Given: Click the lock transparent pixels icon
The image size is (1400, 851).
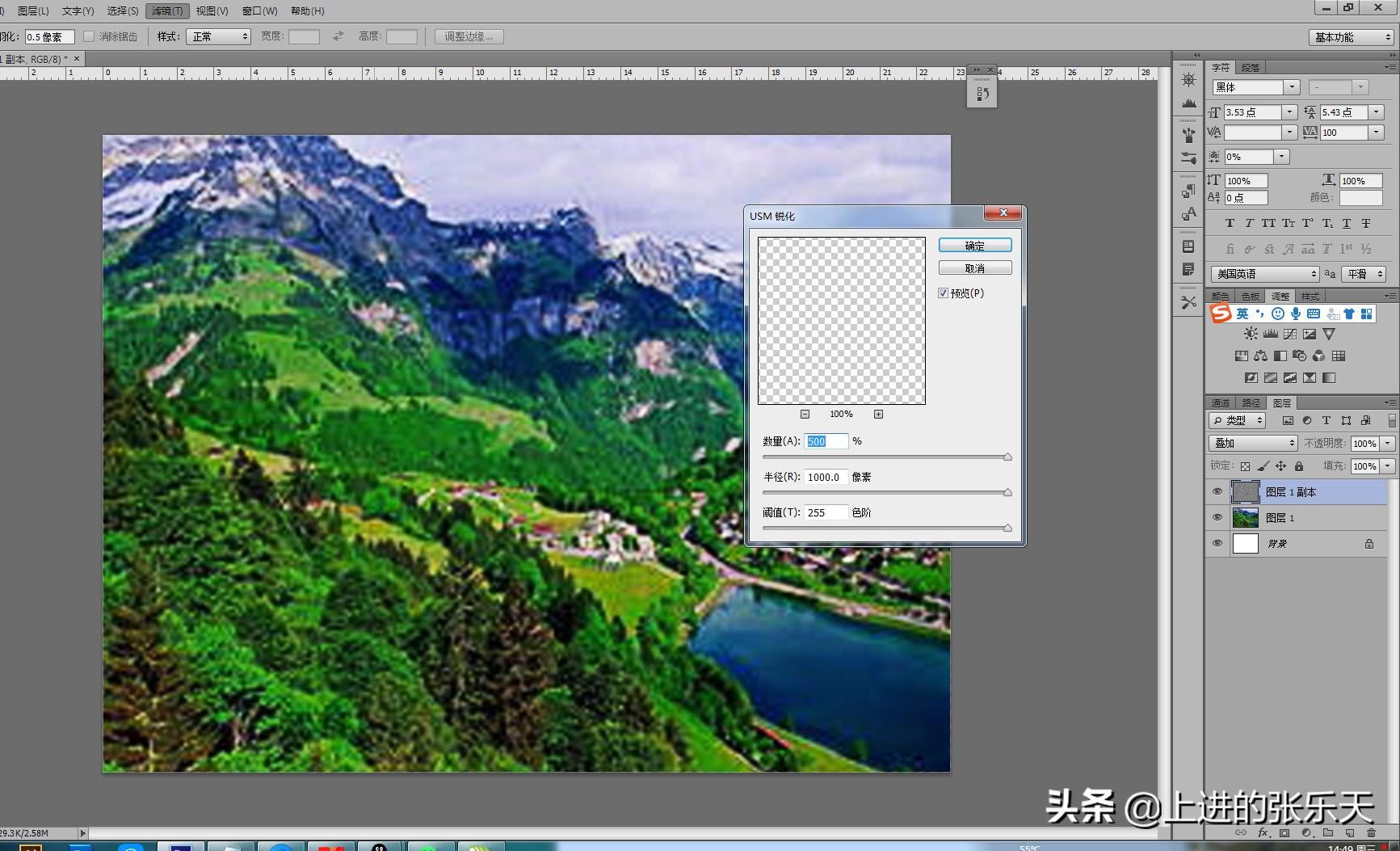Looking at the screenshot, I should pyautogui.click(x=1245, y=466).
